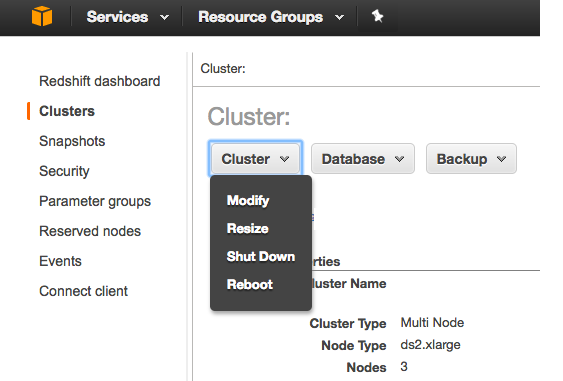Select Modify from the Cluster menu
563x381 pixels.
(x=248, y=200)
